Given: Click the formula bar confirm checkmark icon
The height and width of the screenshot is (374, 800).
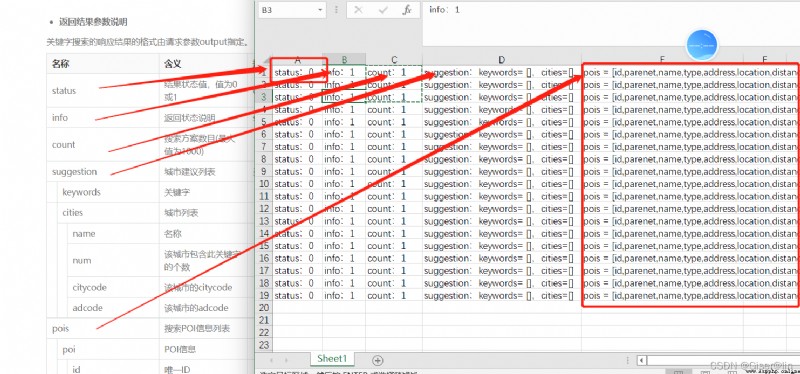Looking at the screenshot, I should click(383, 10).
